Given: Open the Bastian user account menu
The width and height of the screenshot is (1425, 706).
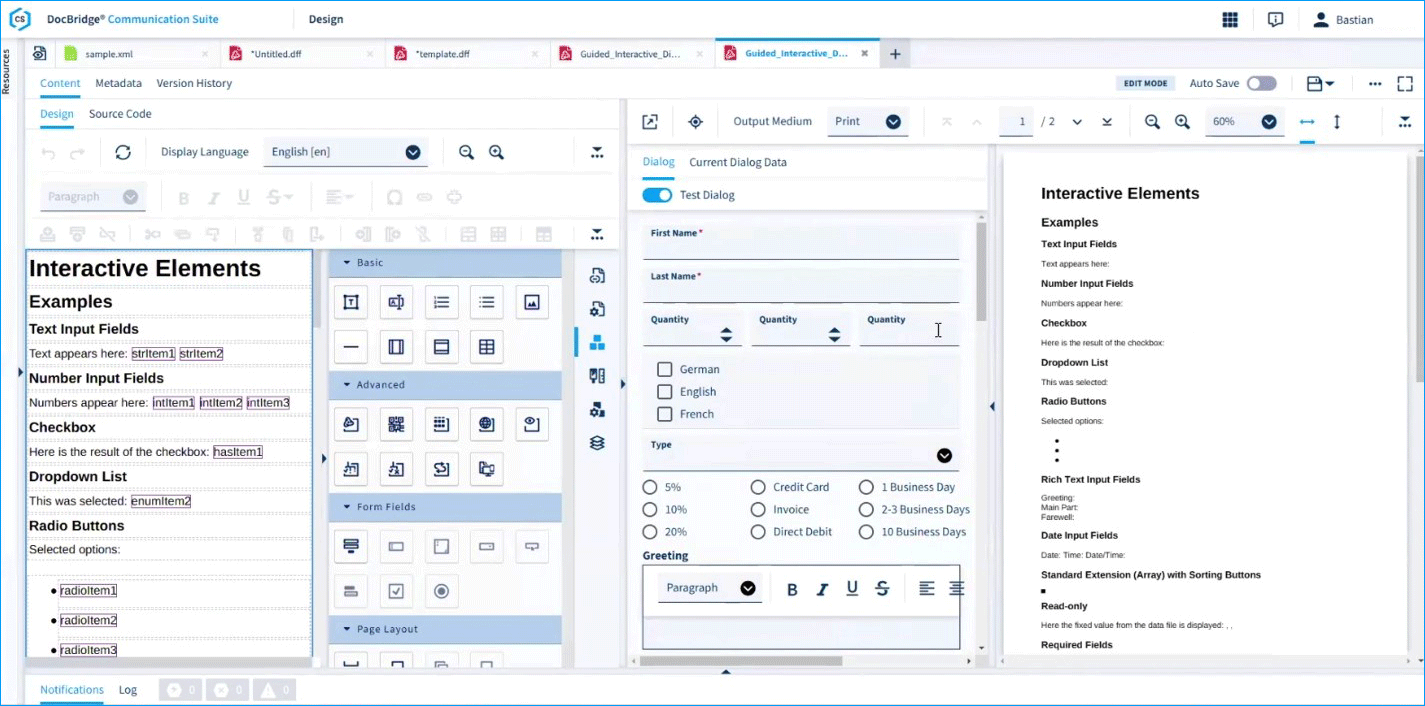Looking at the screenshot, I should point(1344,19).
